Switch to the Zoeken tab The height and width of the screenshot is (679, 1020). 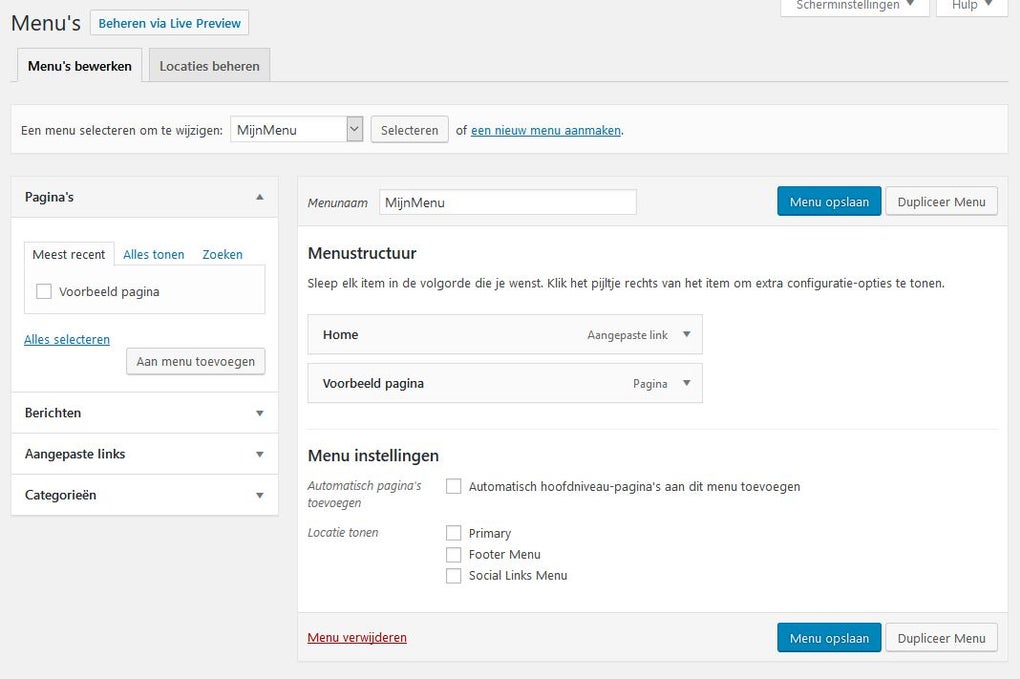222,254
